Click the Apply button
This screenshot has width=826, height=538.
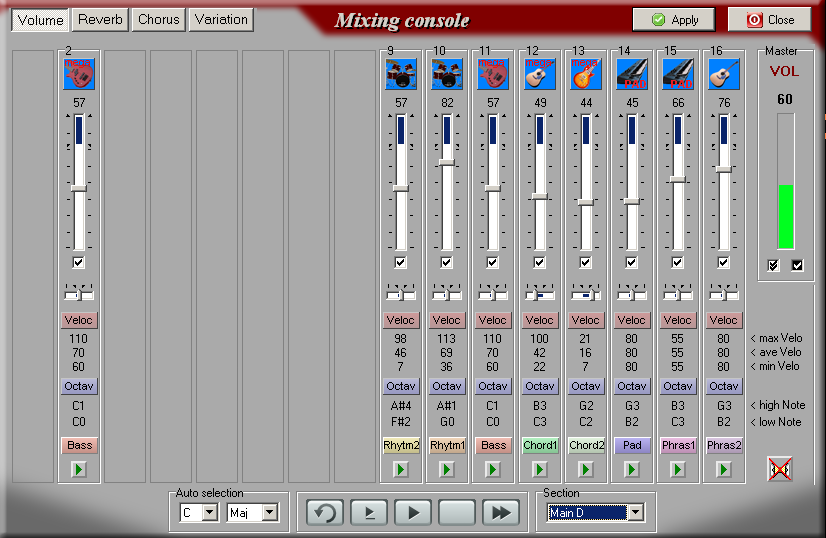[674, 19]
